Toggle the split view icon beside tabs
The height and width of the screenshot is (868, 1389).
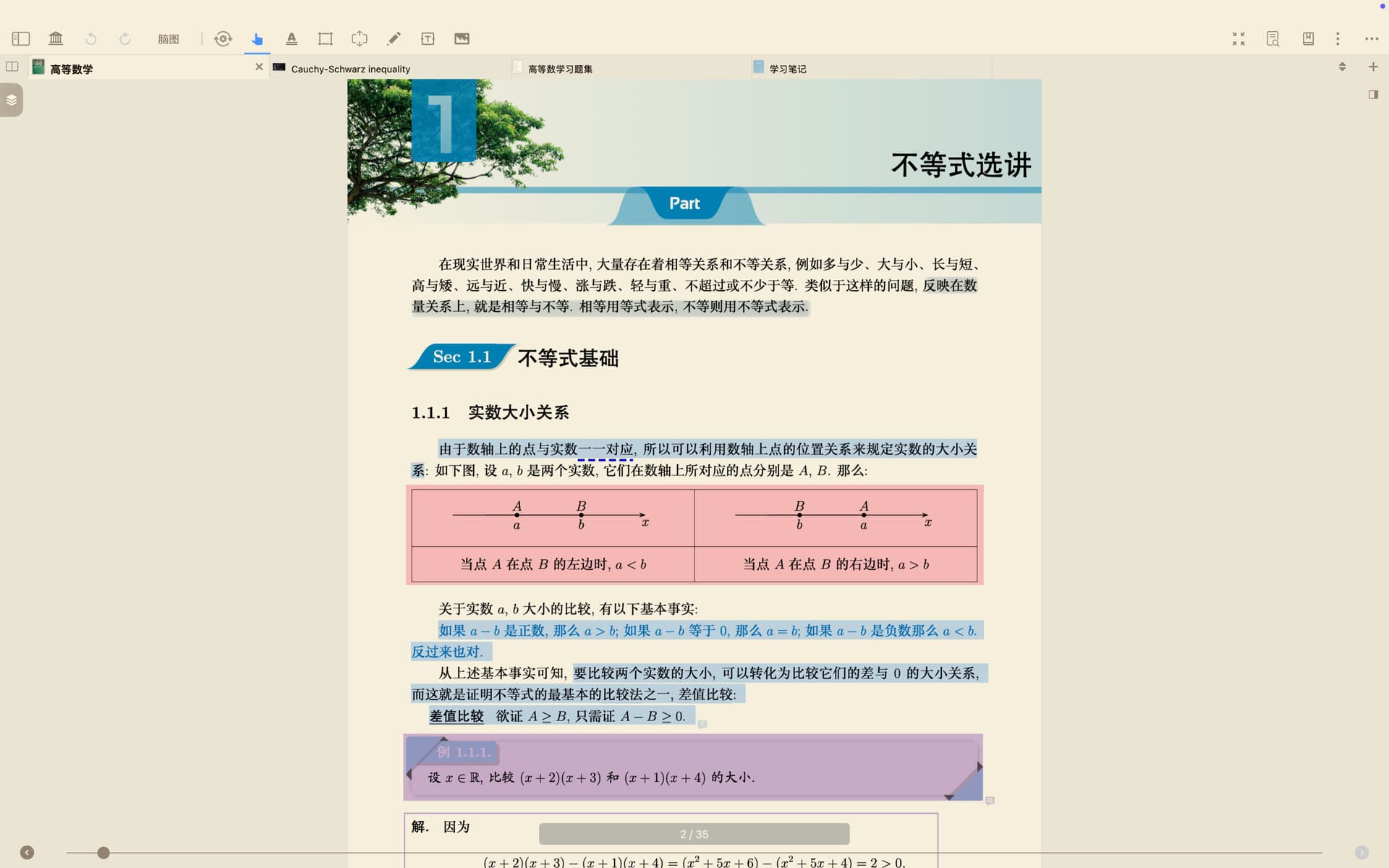click(x=12, y=67)
